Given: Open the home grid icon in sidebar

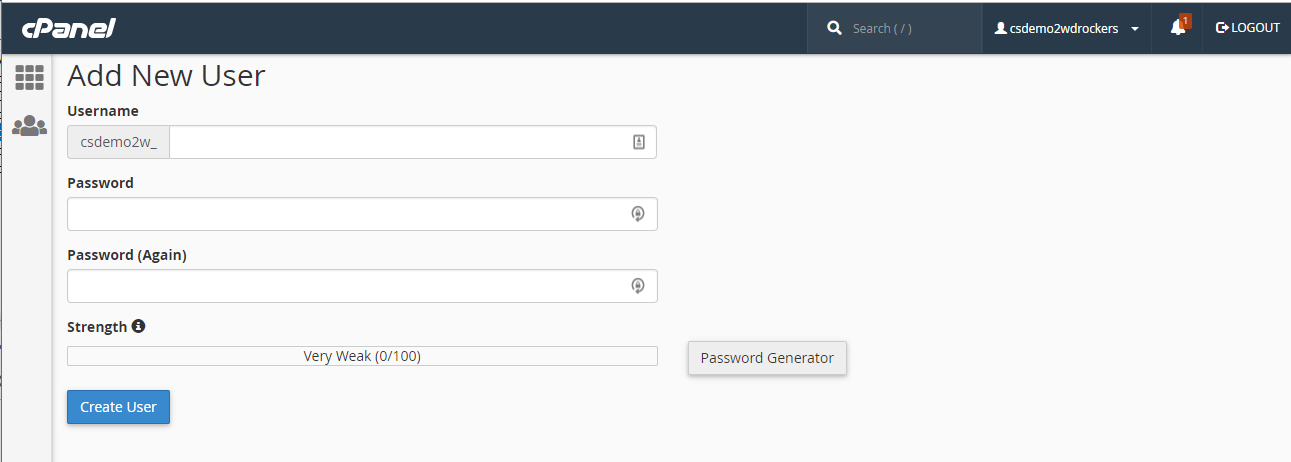Looking at the screenshot, I should tap(29, 78).
